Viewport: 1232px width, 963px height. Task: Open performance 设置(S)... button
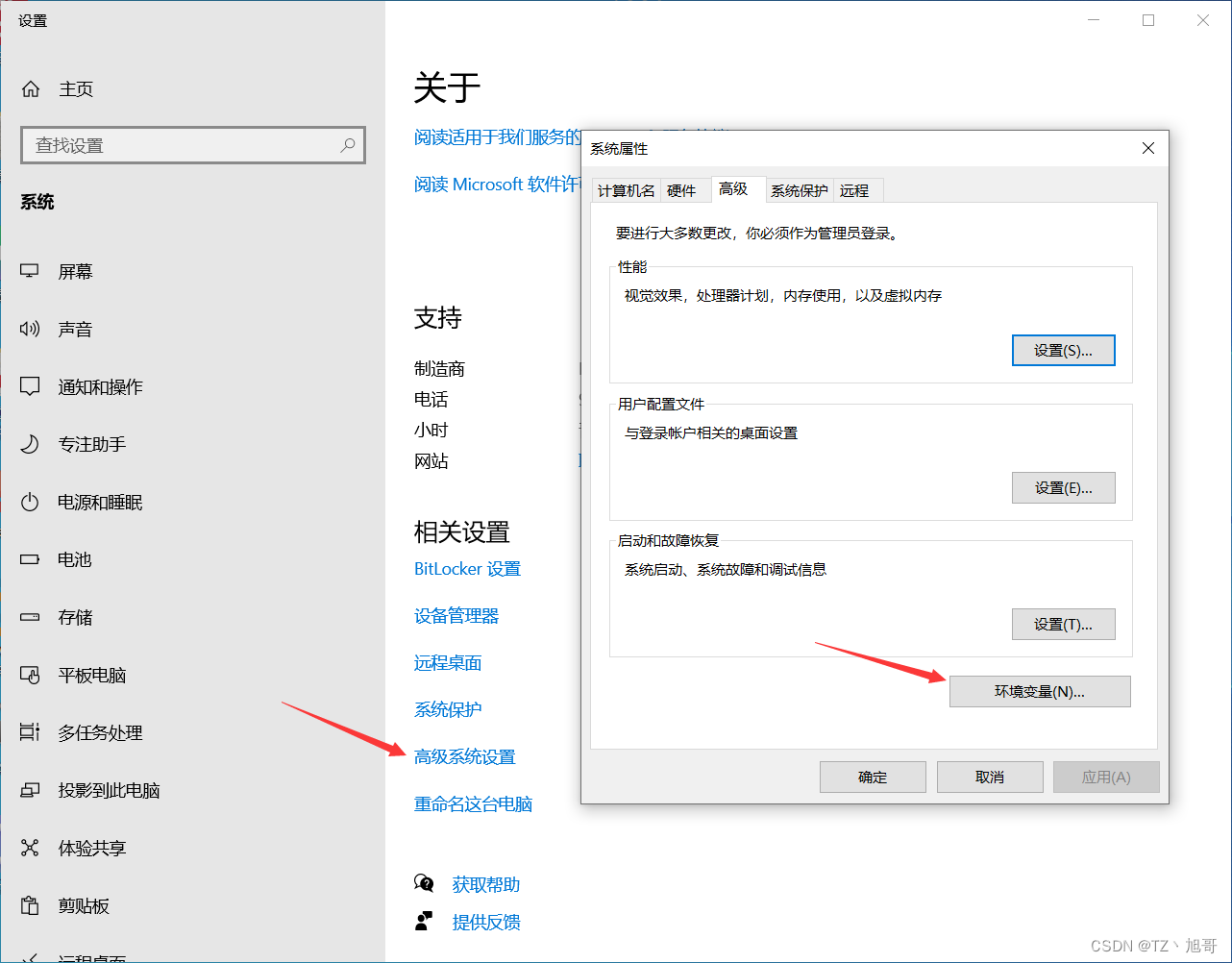(1064, 351)
